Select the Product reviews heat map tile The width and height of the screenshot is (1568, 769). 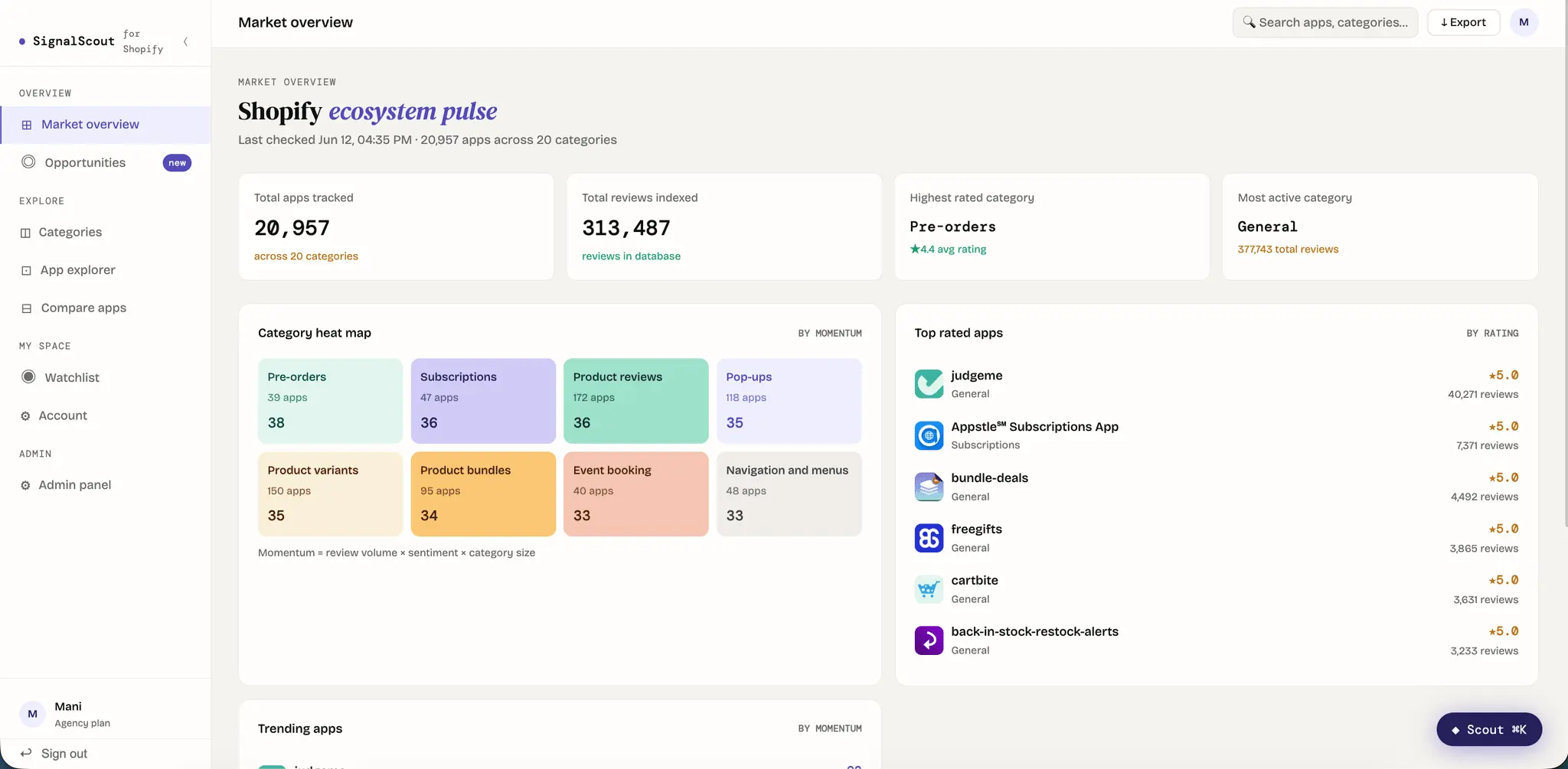(x=635, y=401)
